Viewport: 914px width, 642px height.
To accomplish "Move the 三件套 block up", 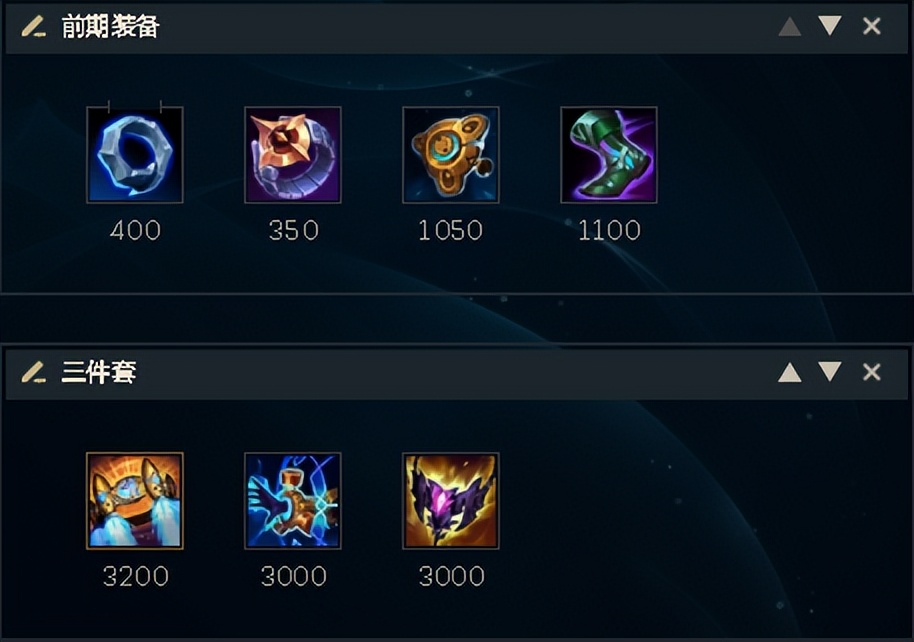I will click(790, 372).
